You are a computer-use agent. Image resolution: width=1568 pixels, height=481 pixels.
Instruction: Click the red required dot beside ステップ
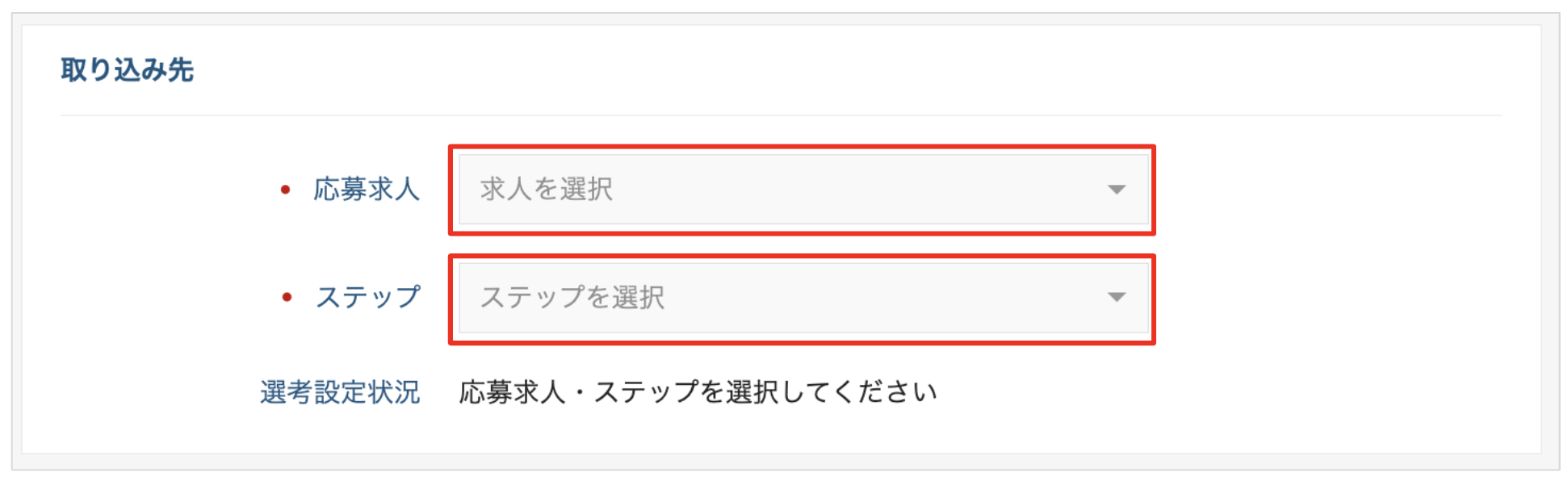click(x=286, y=298)
